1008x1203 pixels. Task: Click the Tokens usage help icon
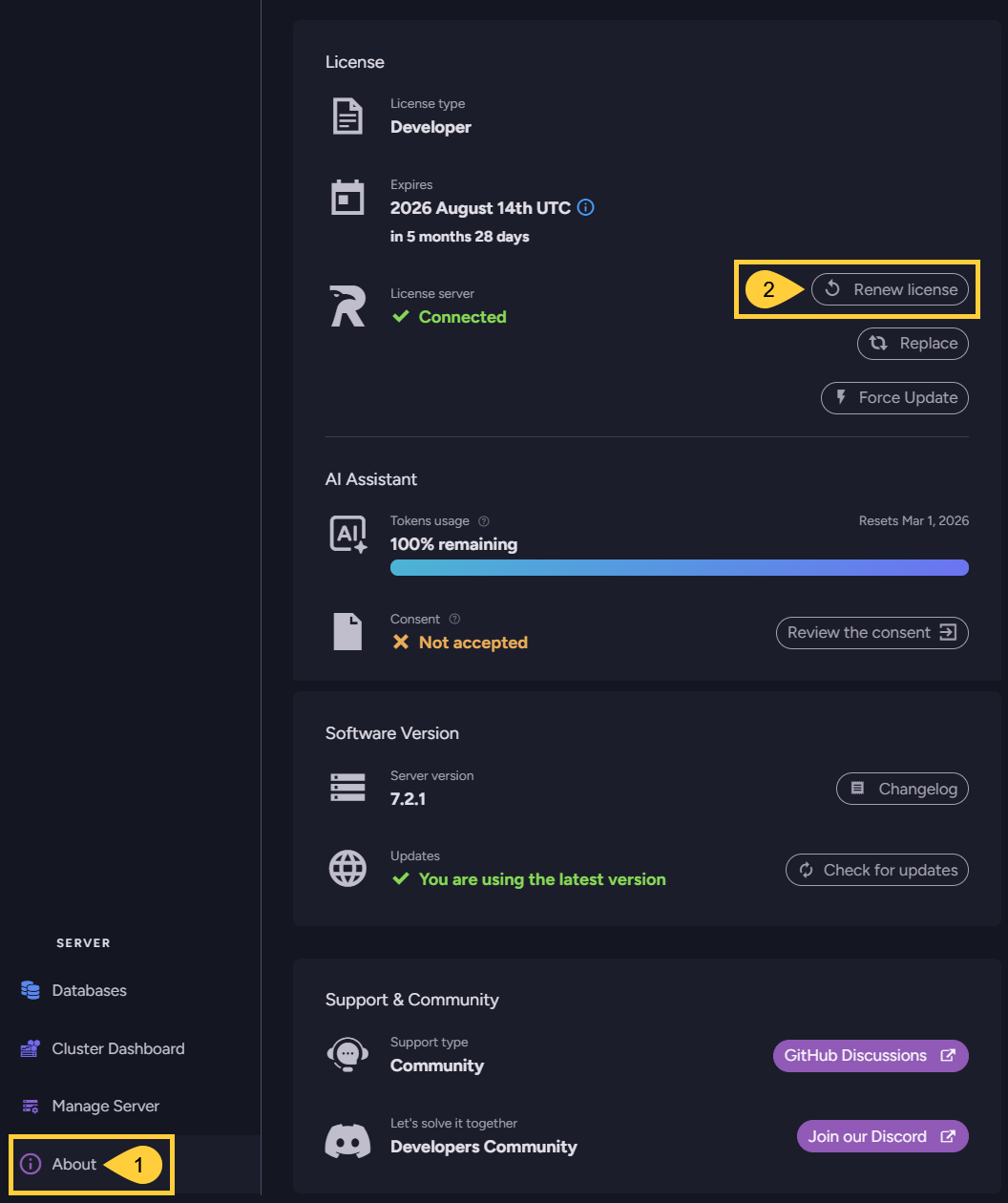point(483,521)
